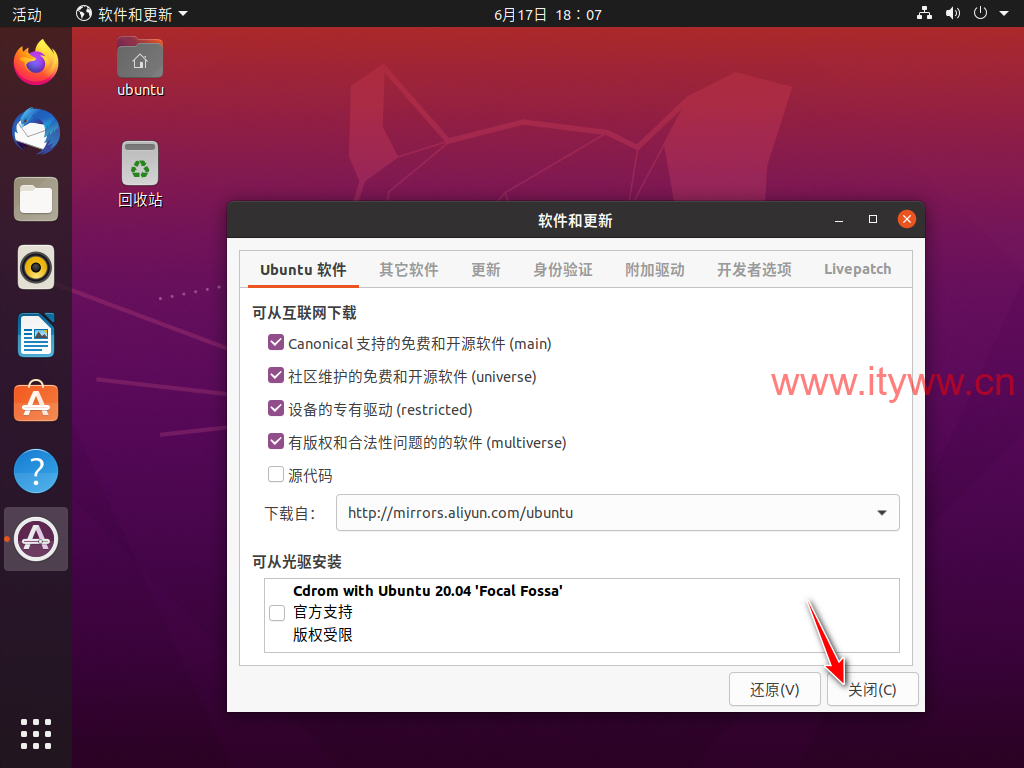Screen dimensions: 1024x768
Task: Expand system menu arrow in top bar
Action: click(x=1004, y=13)
